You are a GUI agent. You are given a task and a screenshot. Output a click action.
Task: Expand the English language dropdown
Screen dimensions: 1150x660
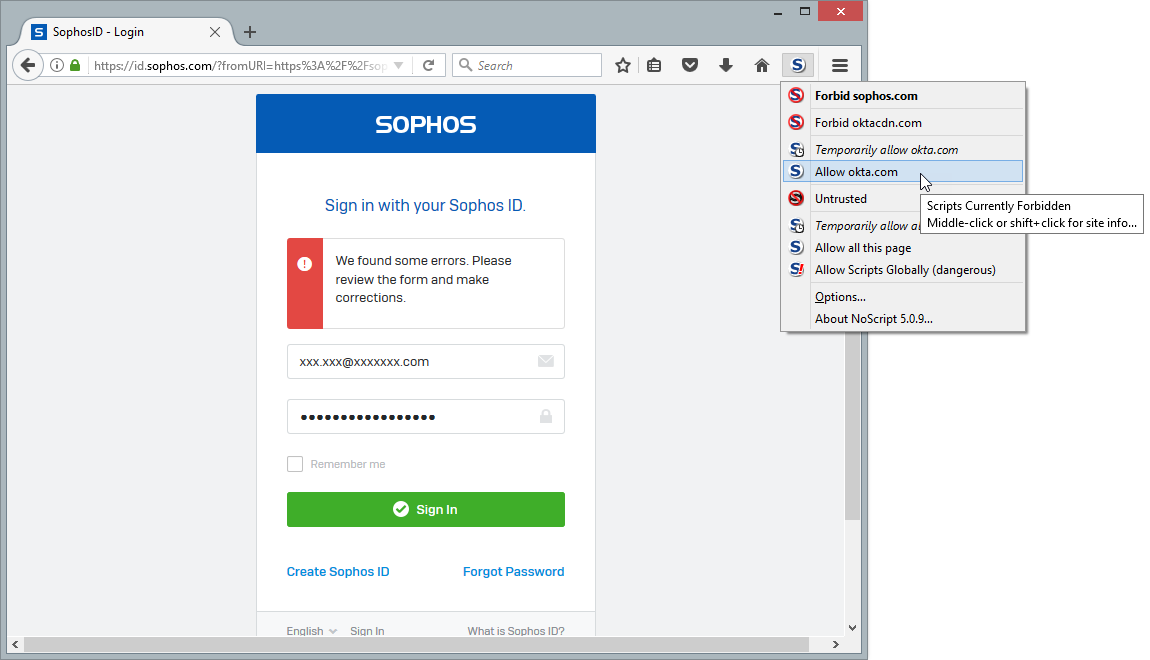coord(312,631)
